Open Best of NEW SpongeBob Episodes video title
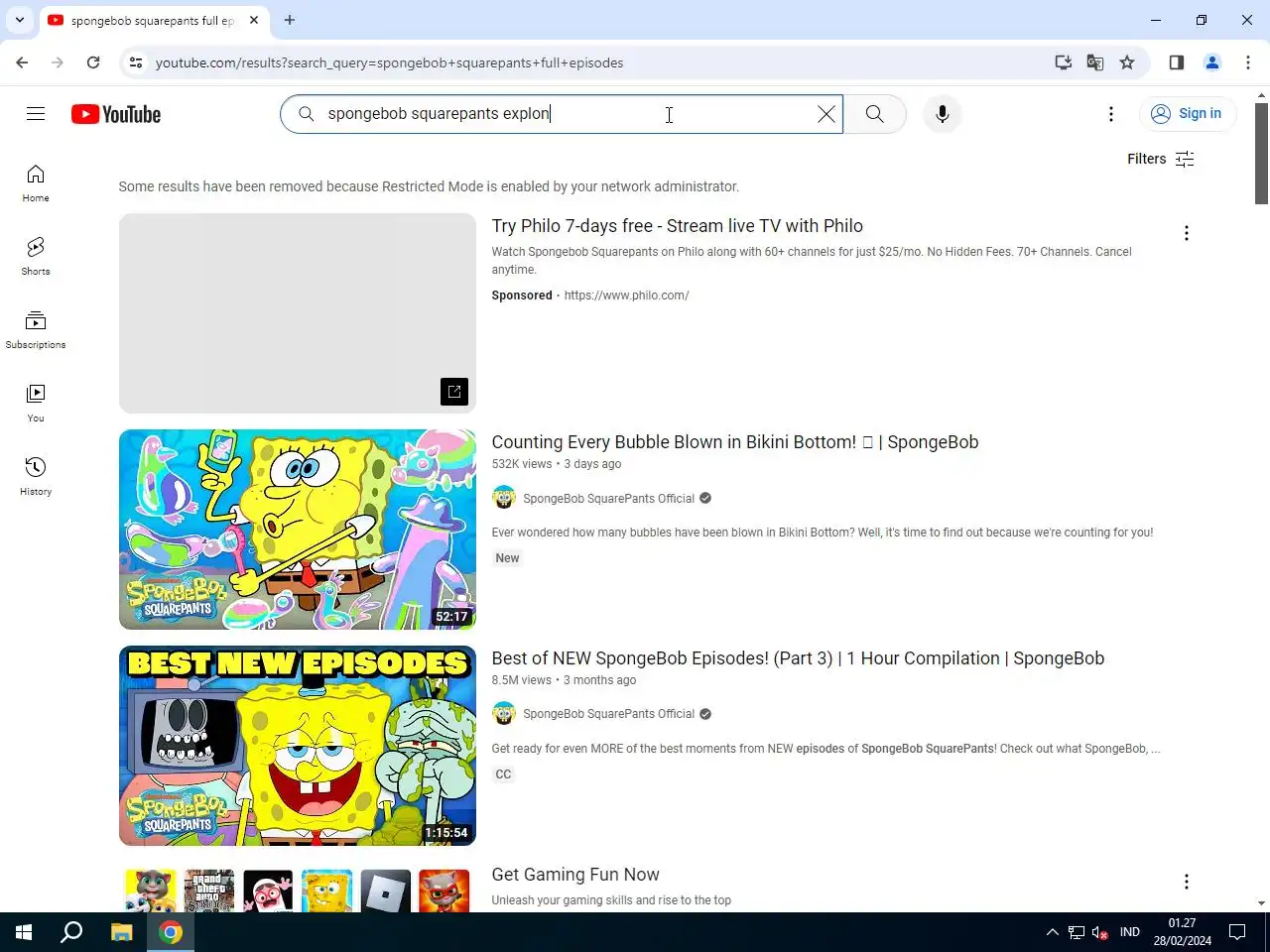The height and width of the screenshot is (952, 1270). pos(798,658)
